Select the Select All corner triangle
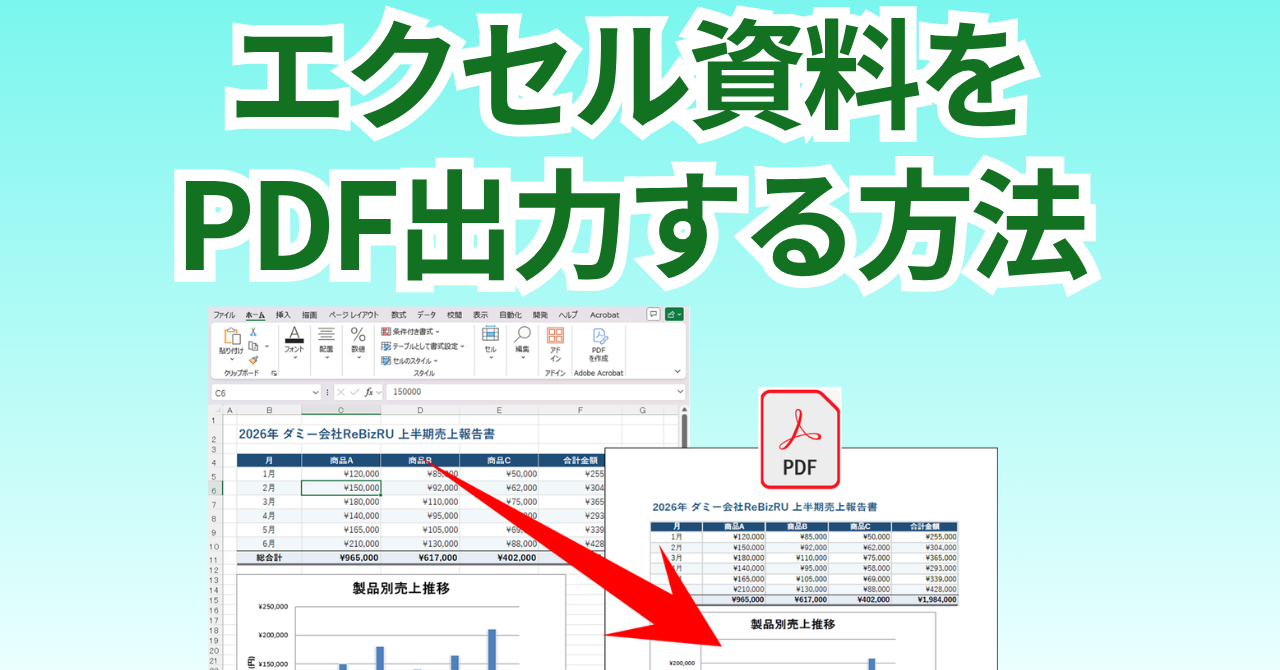The height and width of the screenshot is (670, 1280). [x=216, y=410]
